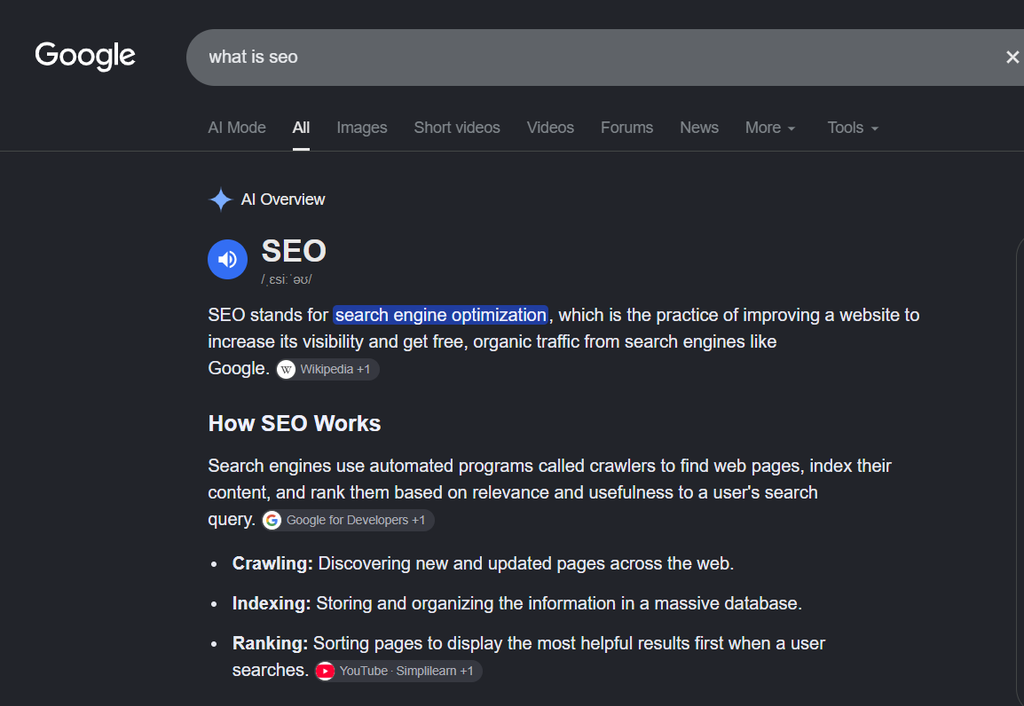
Task: Click the SEO phonetic transcription text
Action: click(x=287, y=280)
